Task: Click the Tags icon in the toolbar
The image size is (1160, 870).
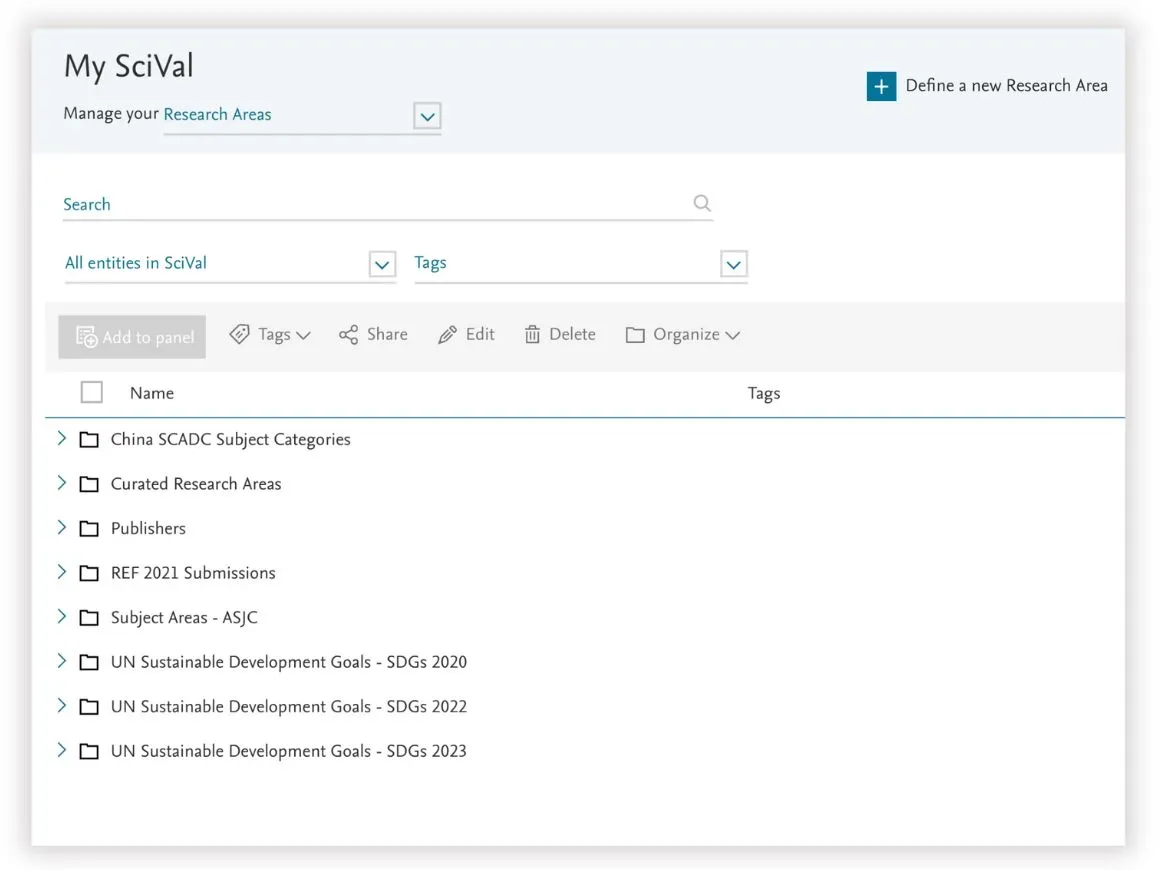Action: pos(240,334)
